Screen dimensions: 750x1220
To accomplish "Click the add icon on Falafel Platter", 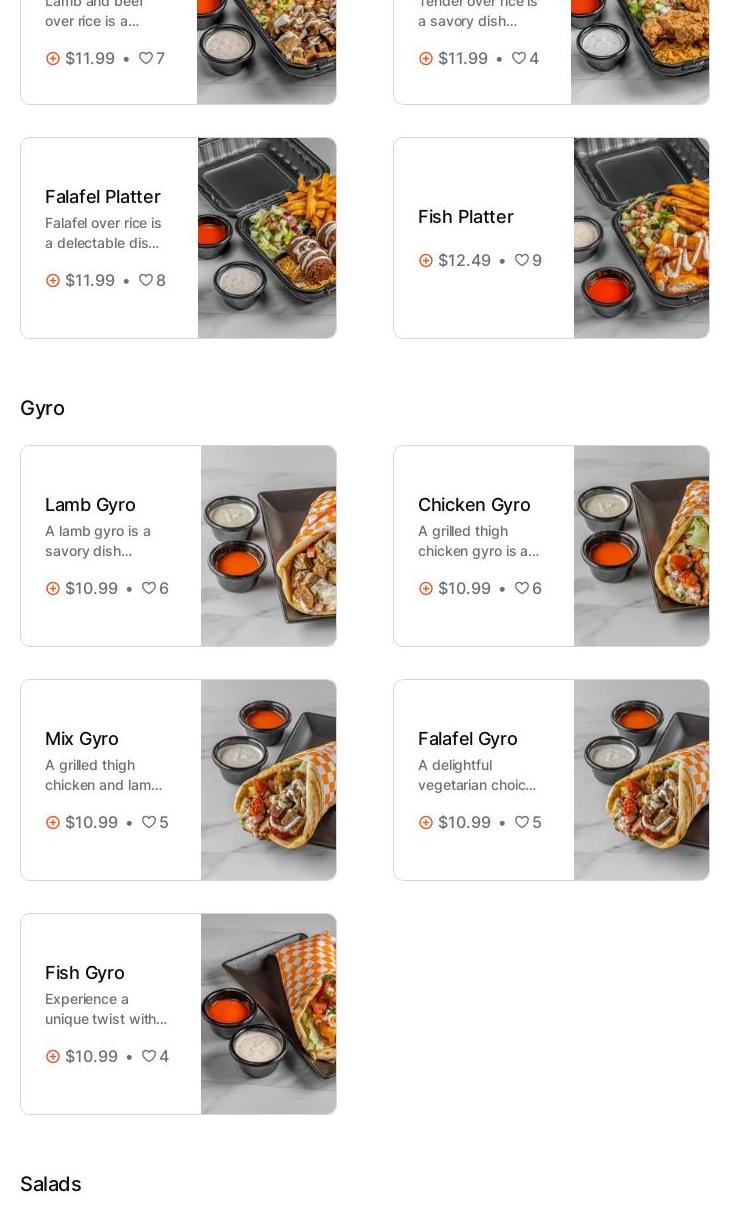I will click(53, 281).
